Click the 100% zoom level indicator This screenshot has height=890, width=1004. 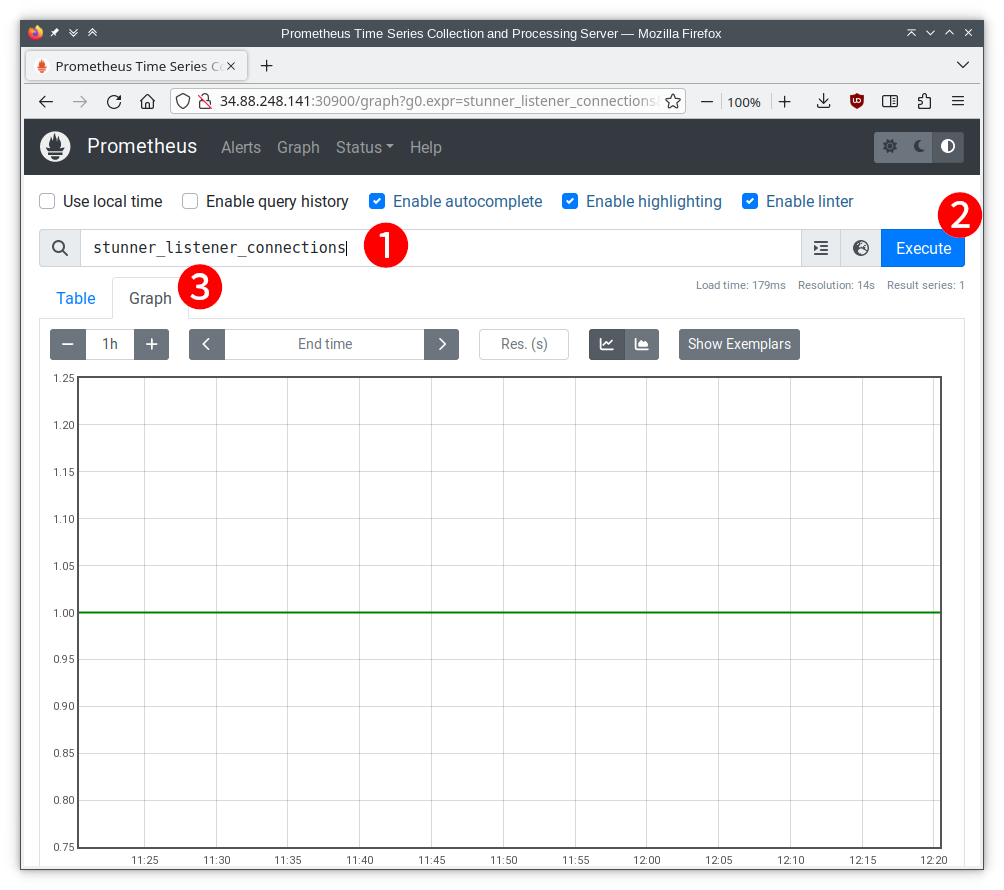pyautogui.click(x=744, y=102)
